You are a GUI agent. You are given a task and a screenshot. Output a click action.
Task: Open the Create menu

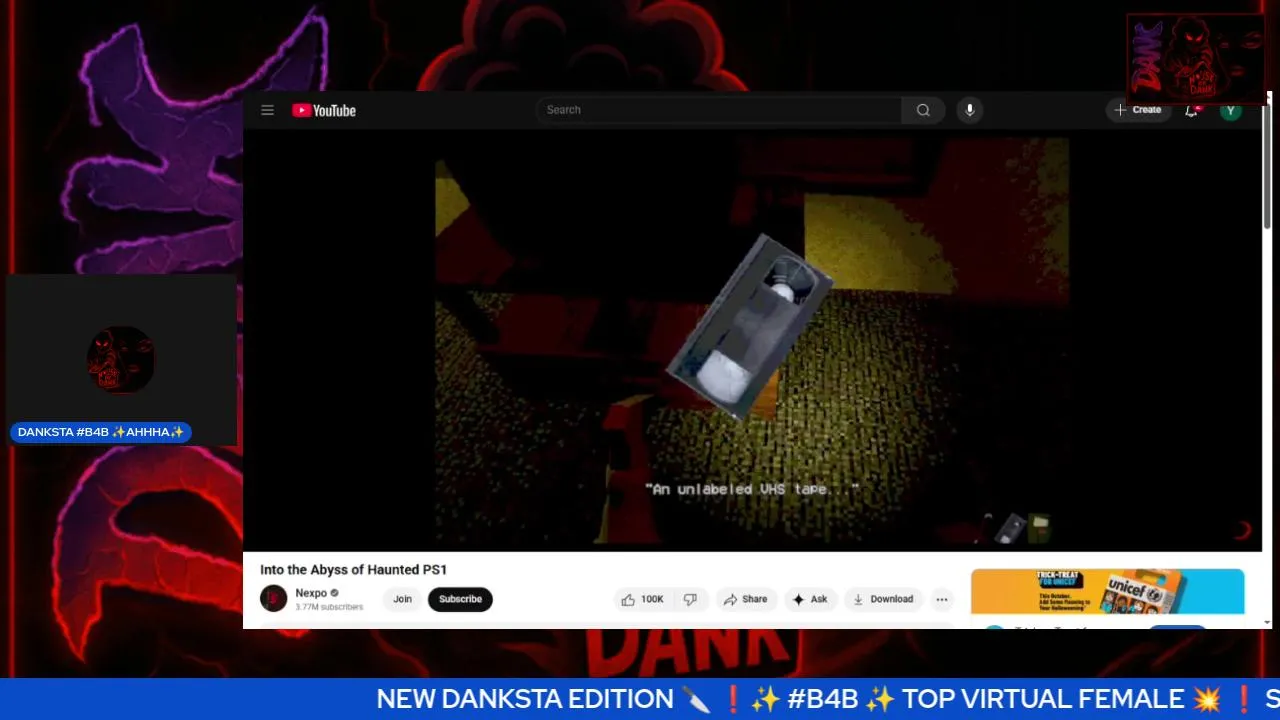coord(1138,110)
